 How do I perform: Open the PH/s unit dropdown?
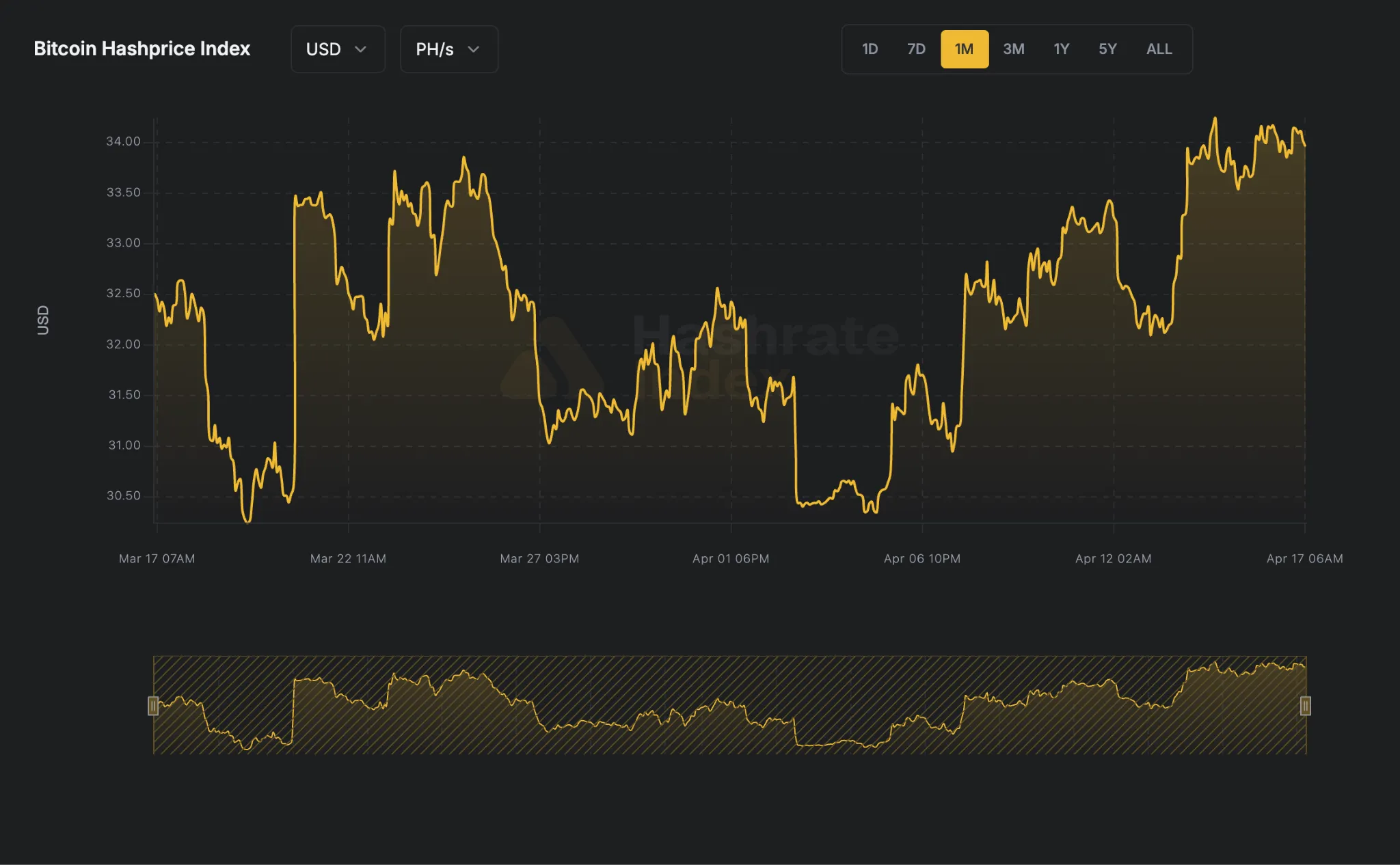pos(448,49)
